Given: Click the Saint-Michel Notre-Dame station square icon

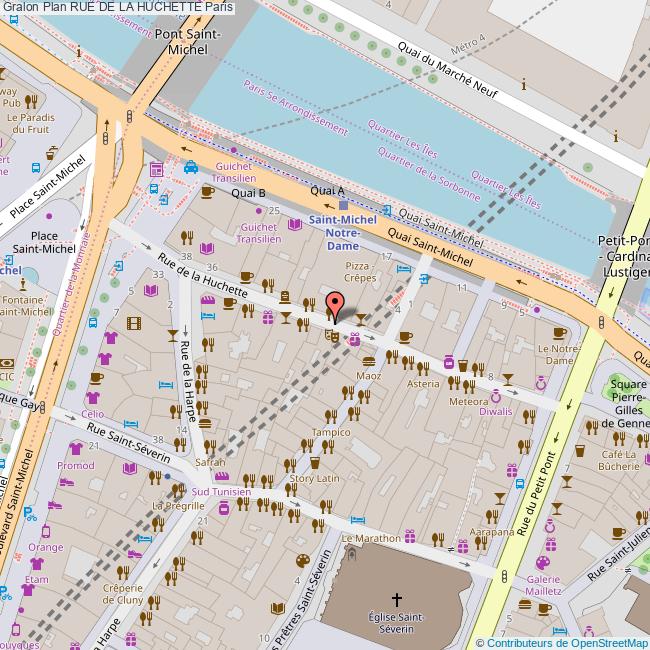Looking at the screenshot, I should pyautogui.click(x=343, y=205).
